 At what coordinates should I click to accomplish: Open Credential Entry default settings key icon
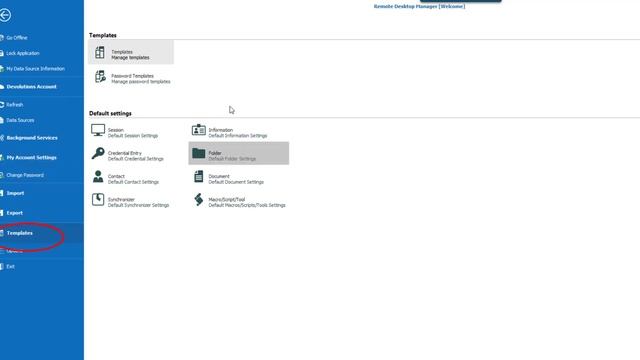[x=98, y=153]
